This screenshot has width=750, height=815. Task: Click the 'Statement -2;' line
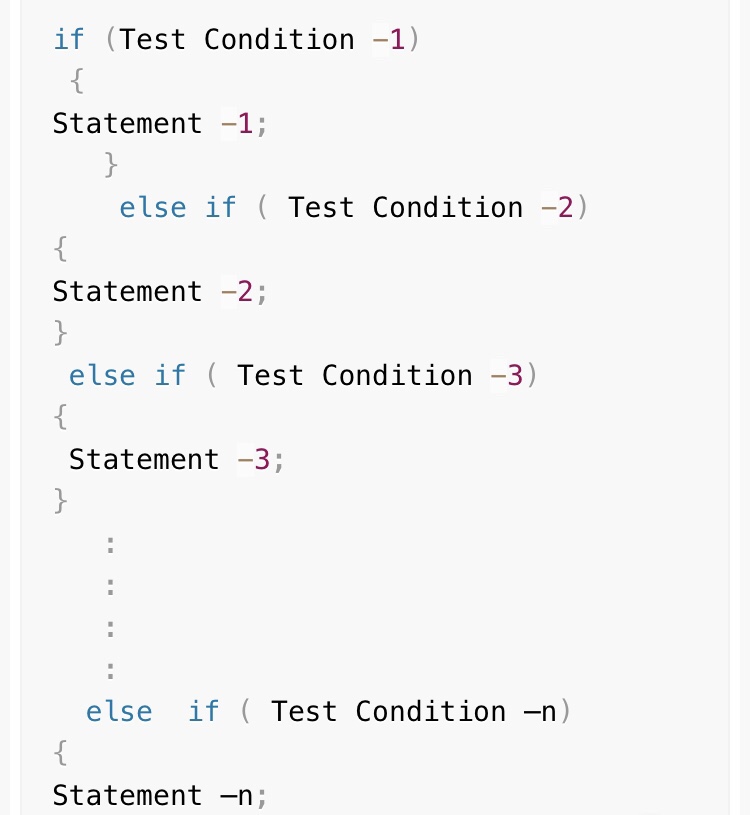point(160,292)
